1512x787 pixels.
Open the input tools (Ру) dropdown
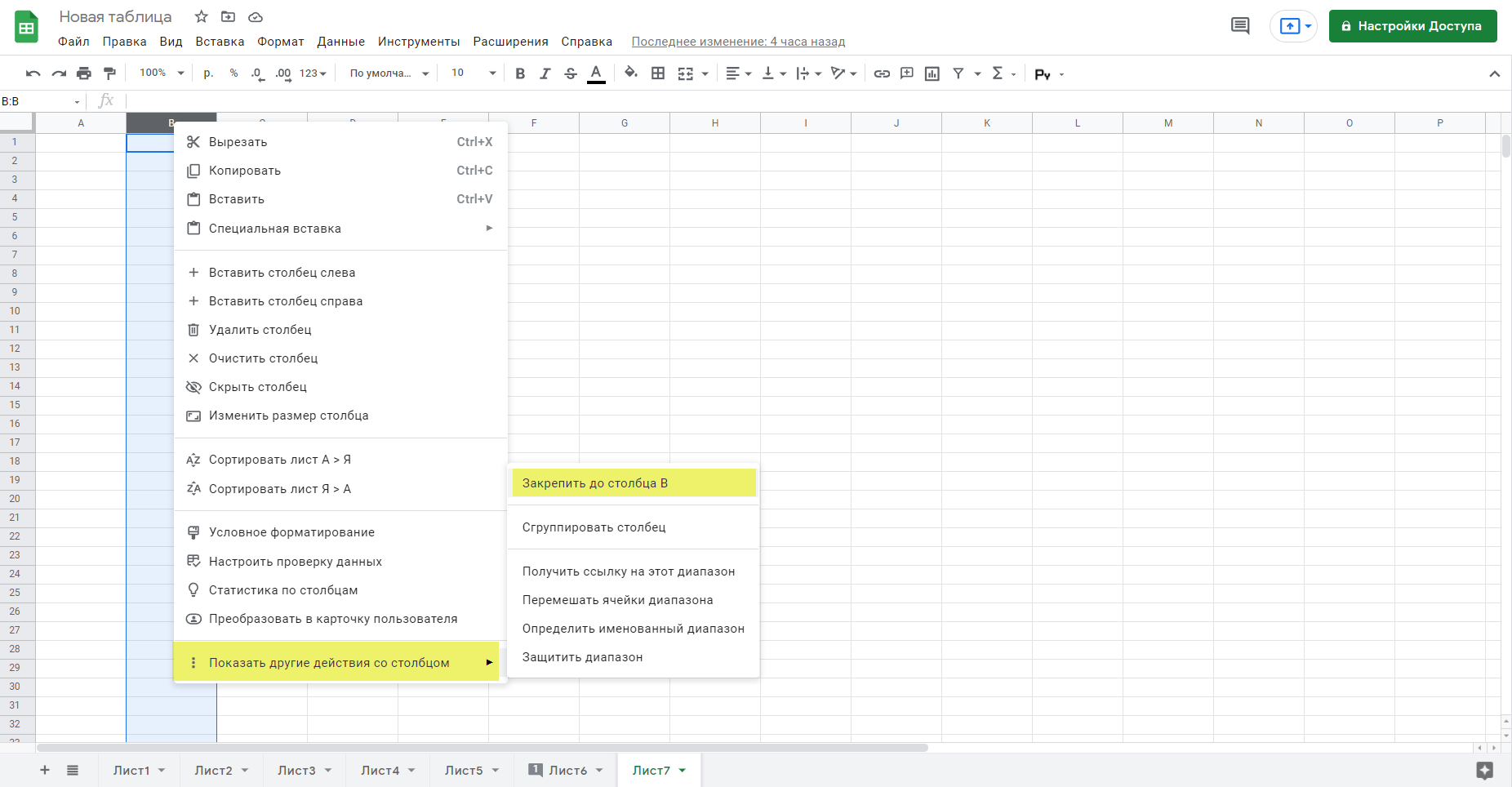(1049, 74)
